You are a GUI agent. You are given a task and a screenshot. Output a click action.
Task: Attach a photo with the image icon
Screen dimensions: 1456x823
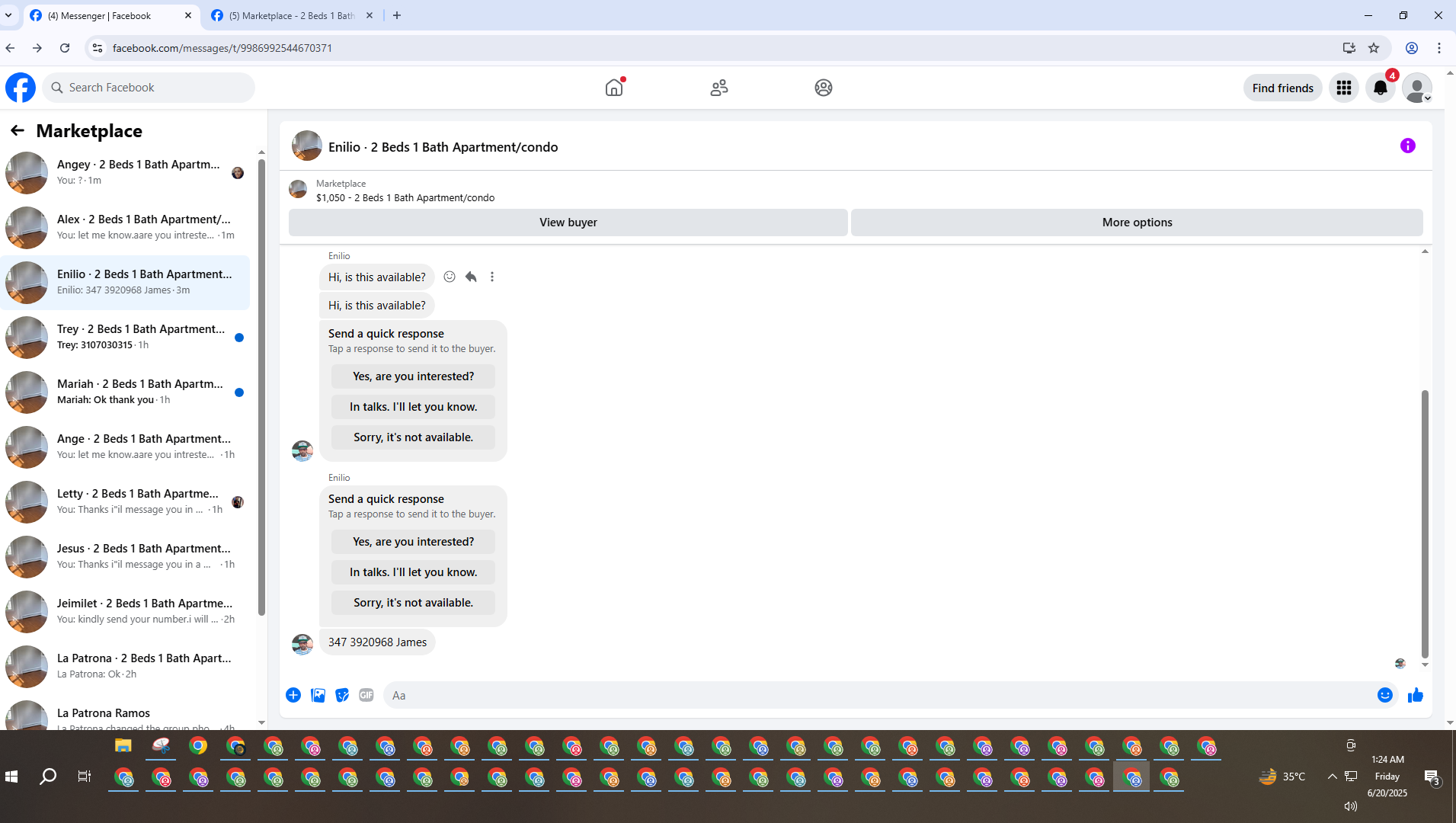(x=318, y=695)
